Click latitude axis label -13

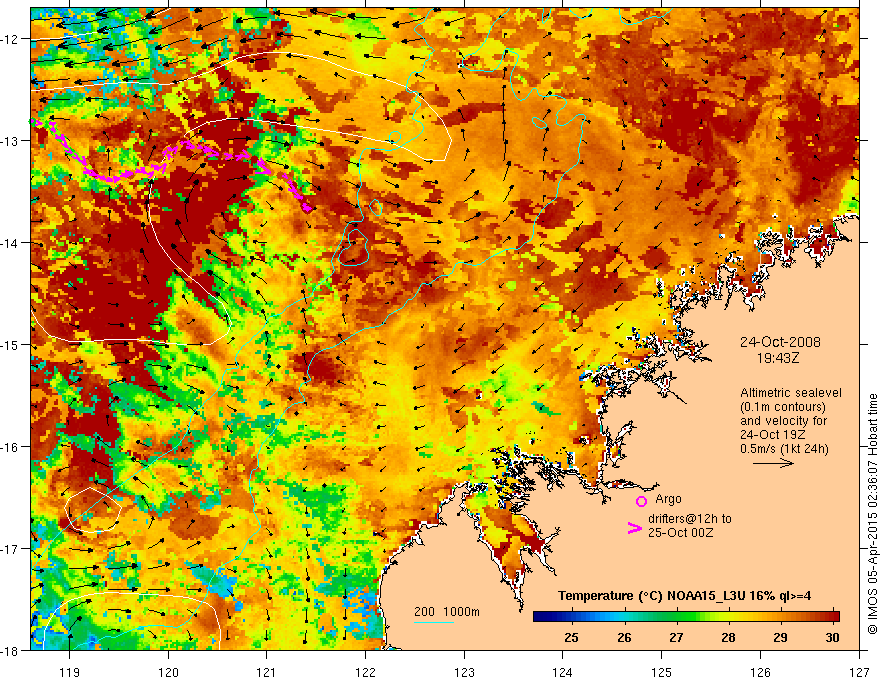10,141
